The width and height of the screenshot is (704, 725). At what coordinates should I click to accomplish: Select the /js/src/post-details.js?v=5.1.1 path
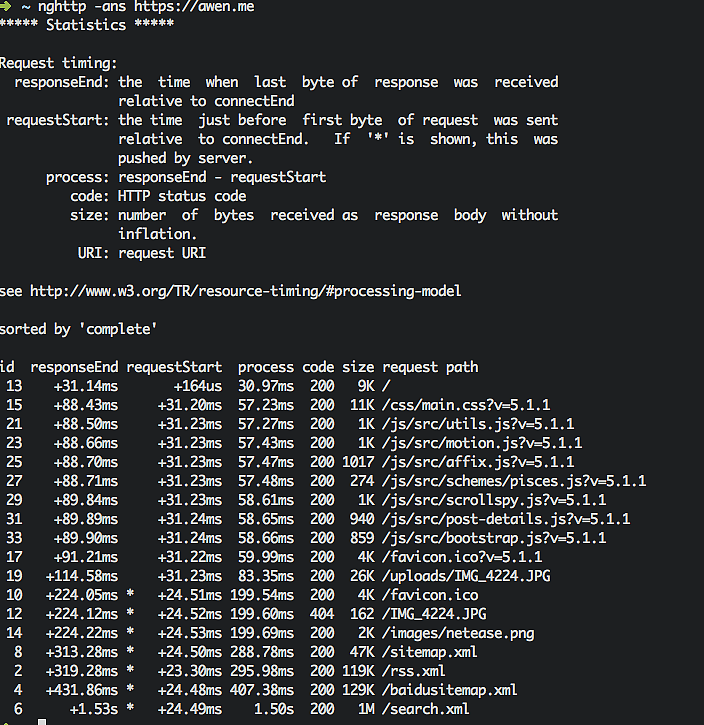pyautogui.click(x=506, y=519)
